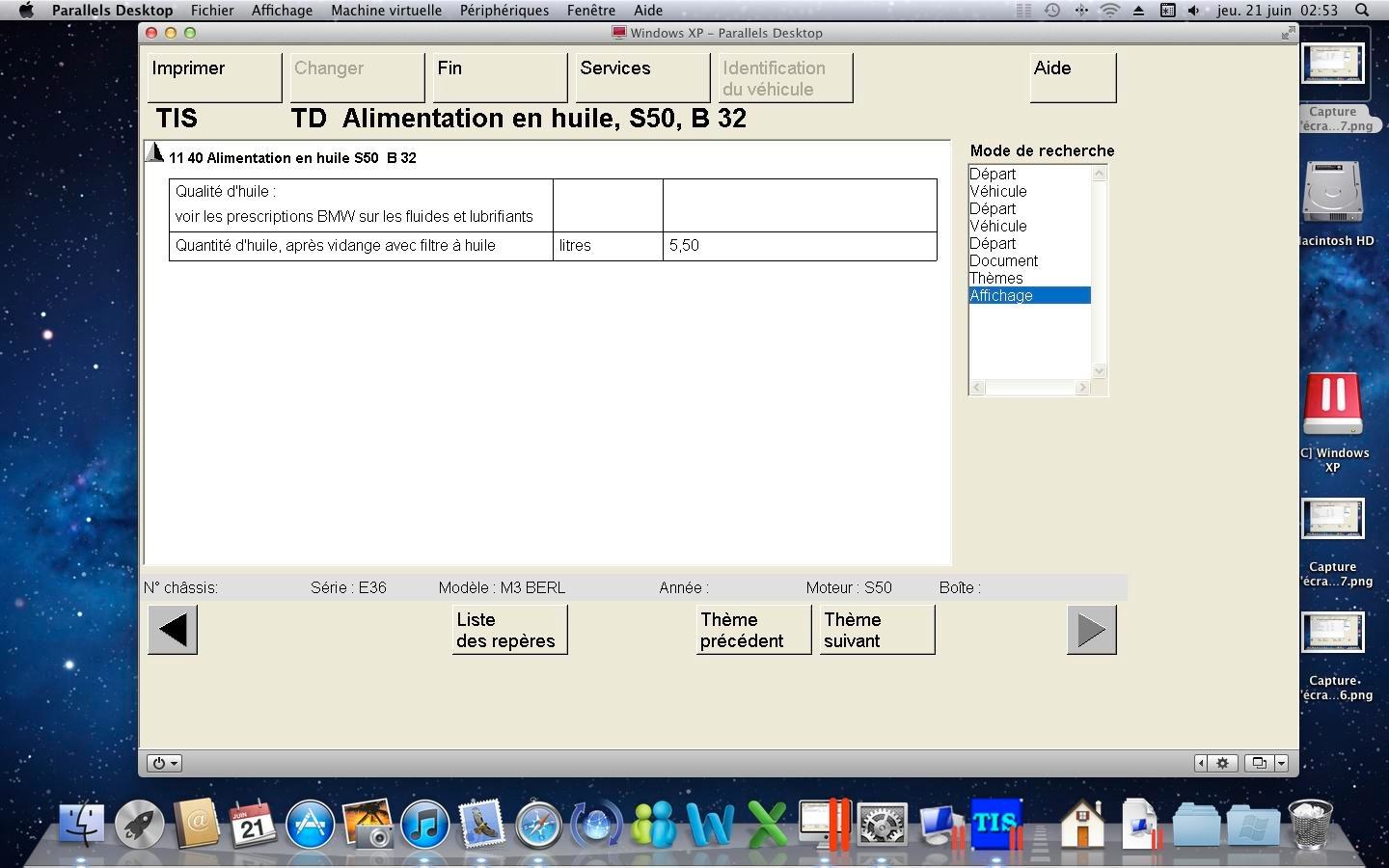Open the Services button
This screenshot has width=1389, height=868.
pos(642,77)
